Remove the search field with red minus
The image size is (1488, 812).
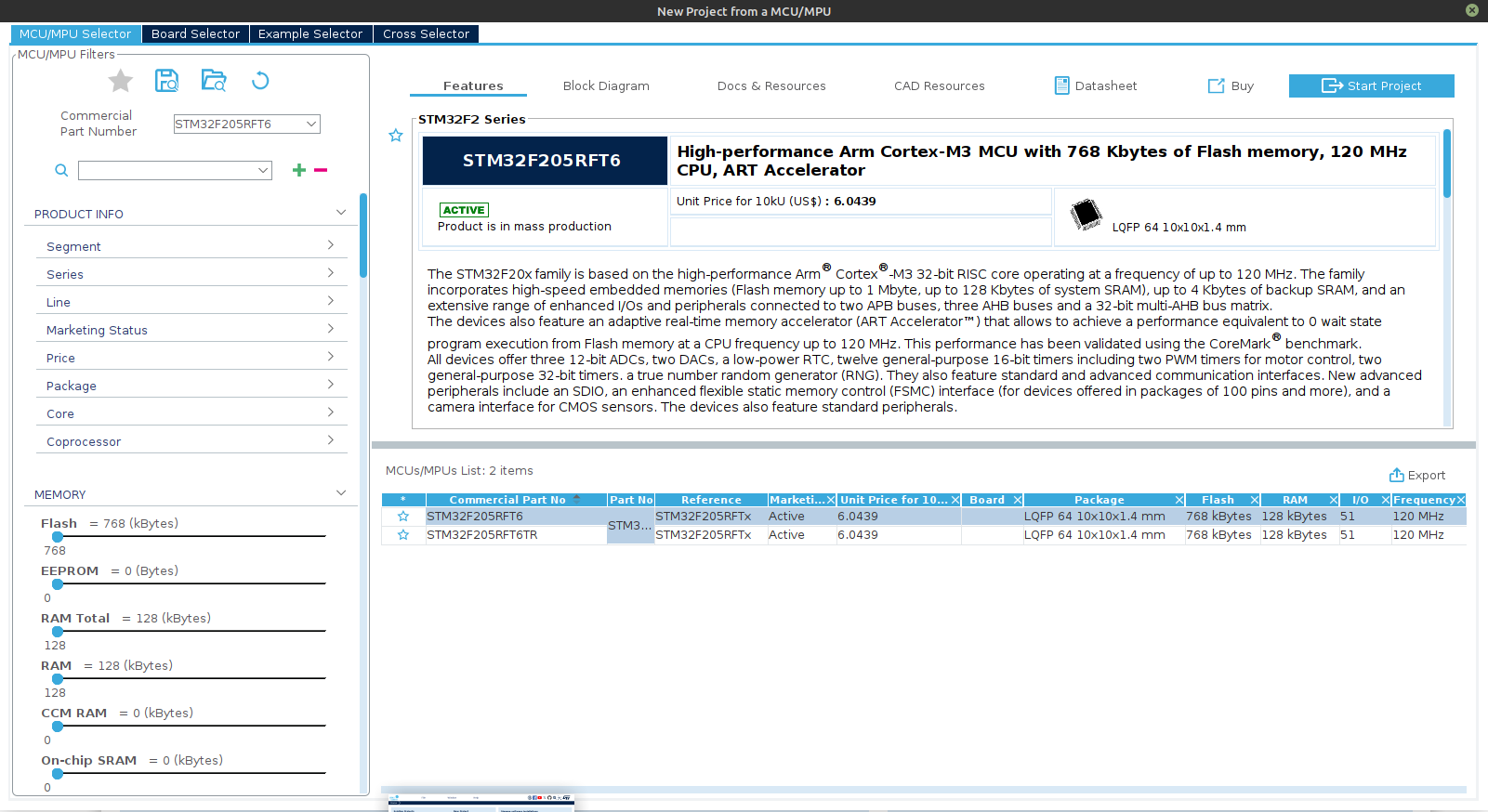(321, 170)
